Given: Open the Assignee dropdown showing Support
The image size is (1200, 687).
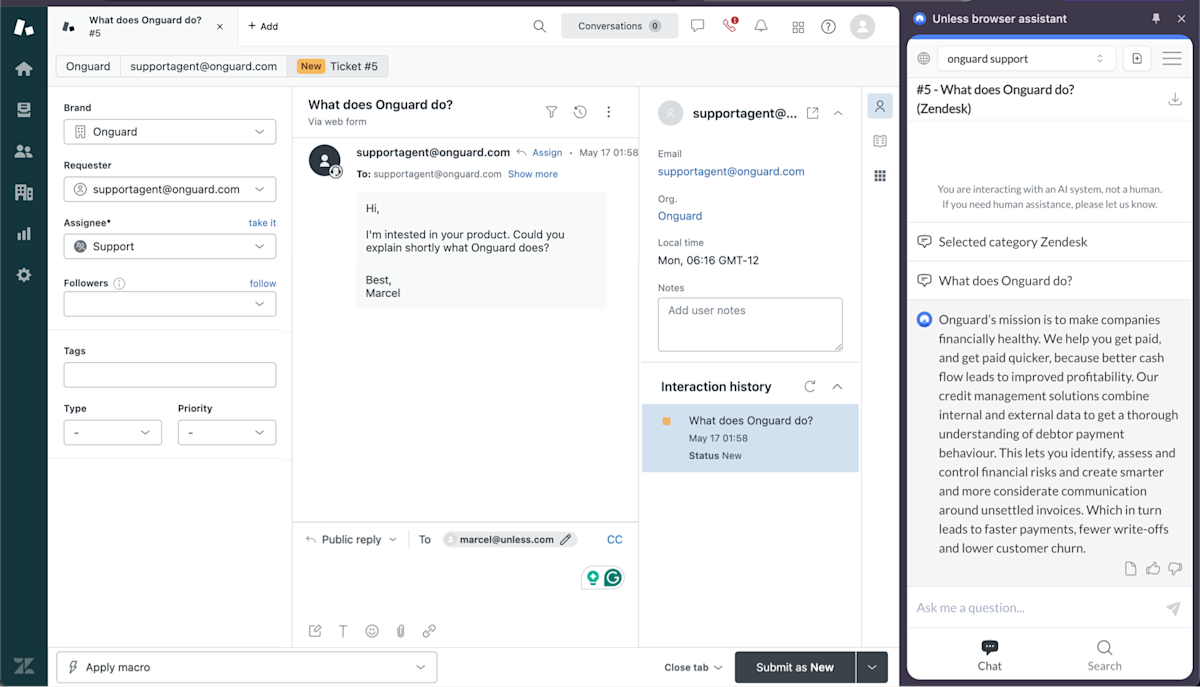Looking at the screenshot, I should click(170, 246).
